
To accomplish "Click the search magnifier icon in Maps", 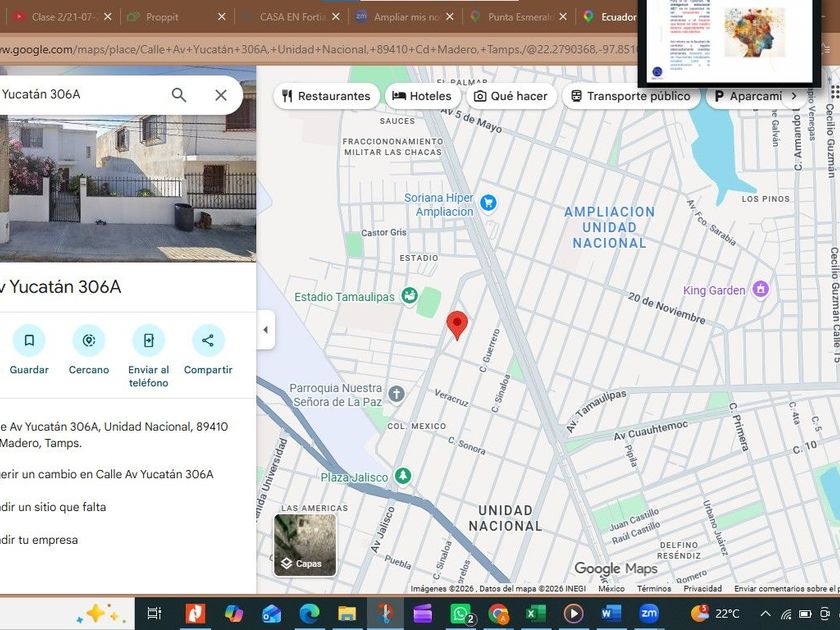I will (x=179, y=95).
